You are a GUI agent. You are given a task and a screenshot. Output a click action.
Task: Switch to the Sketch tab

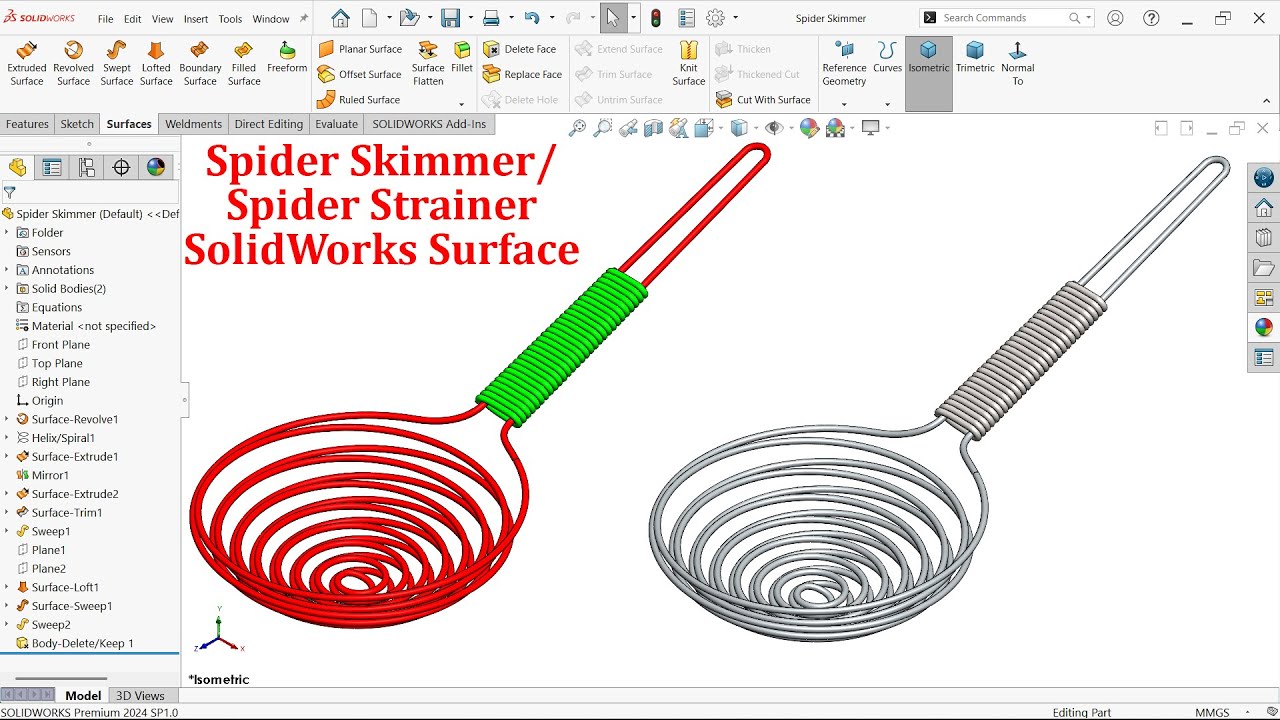point(77,124)
